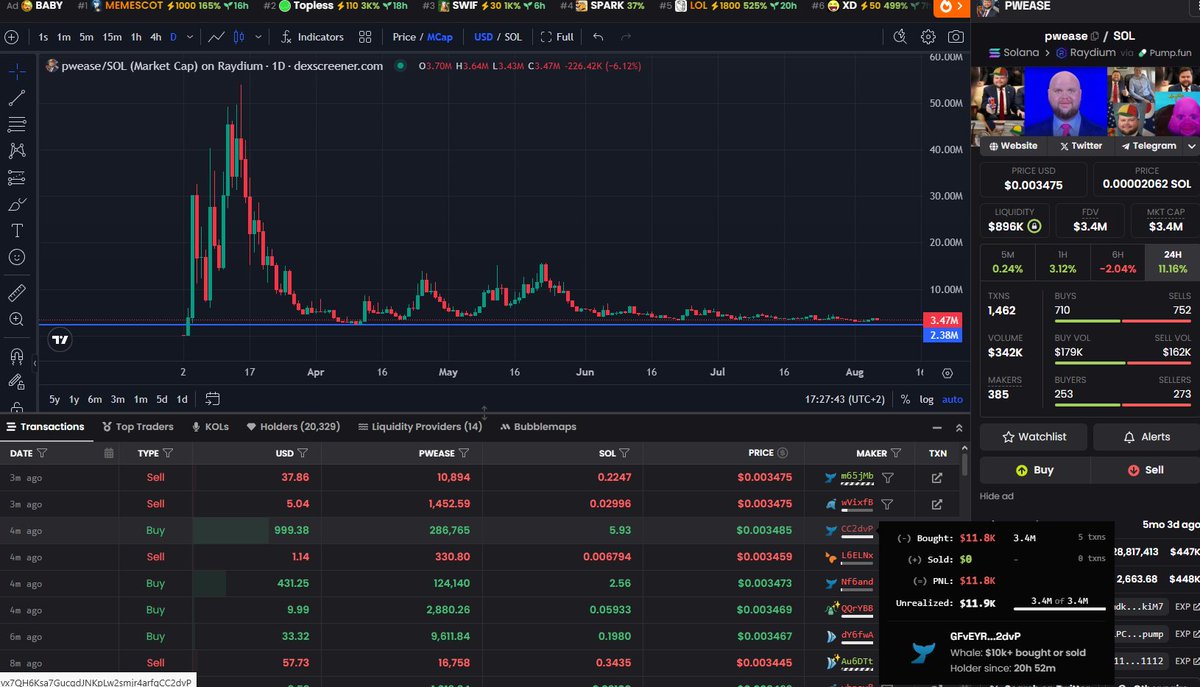Expand more social links chevron
The width and height of the screenshot is (1200, 687).
tap(1191, 146)
